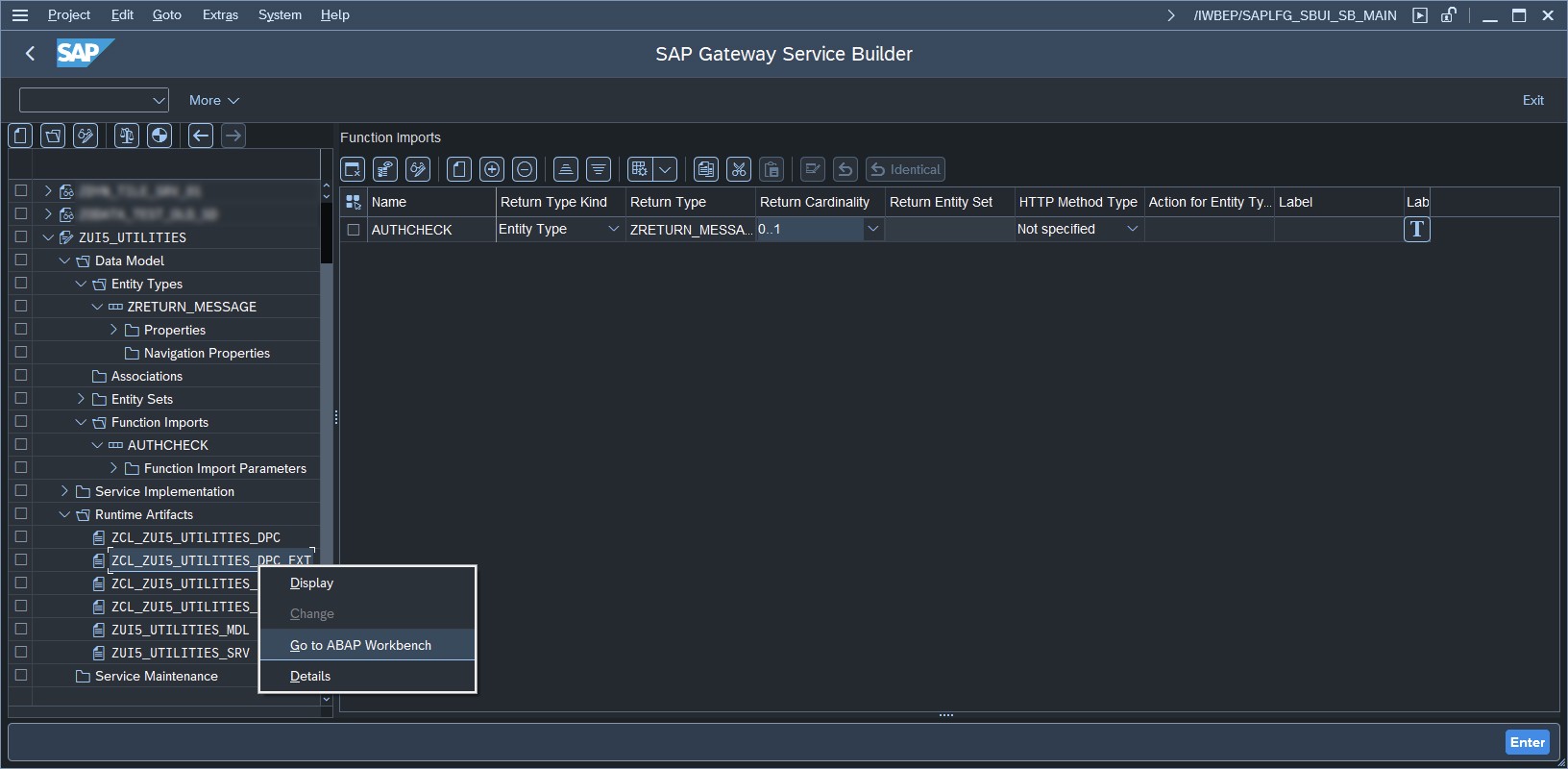Click the select all rows grid icon
1568x769 pixels.
[354, 202]
